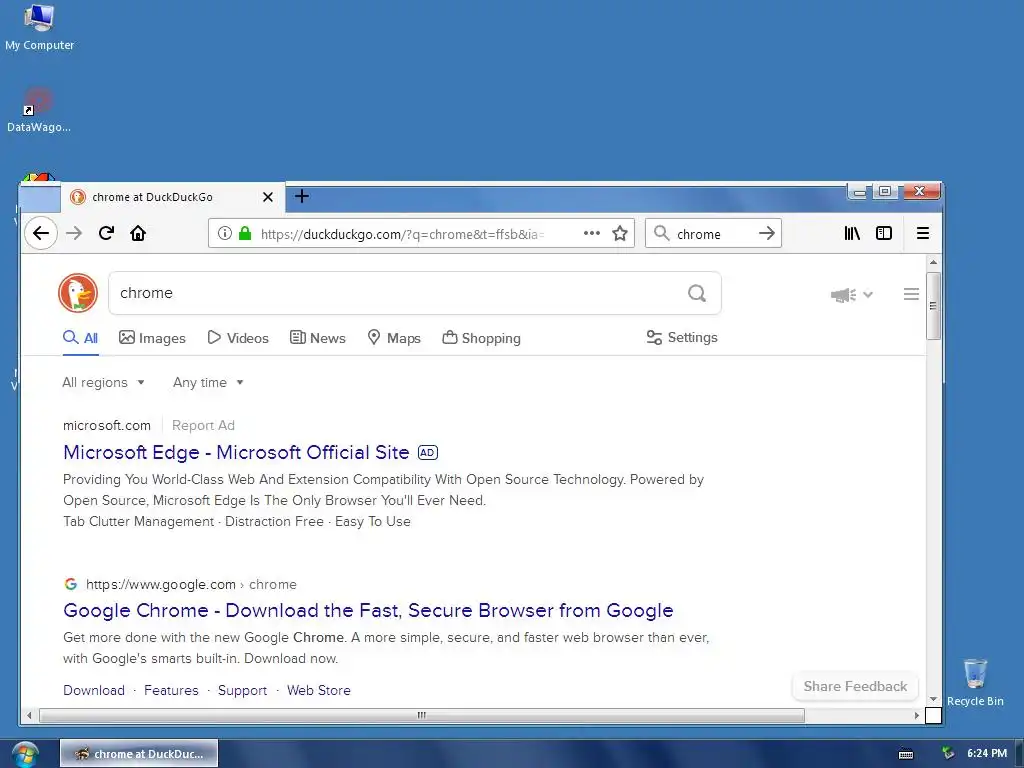Image resolution: width=1024 pixels, height=768 pixels.
Task: Click the scroll down arrow
Action: pyautogui.click(x=933, y=699)
